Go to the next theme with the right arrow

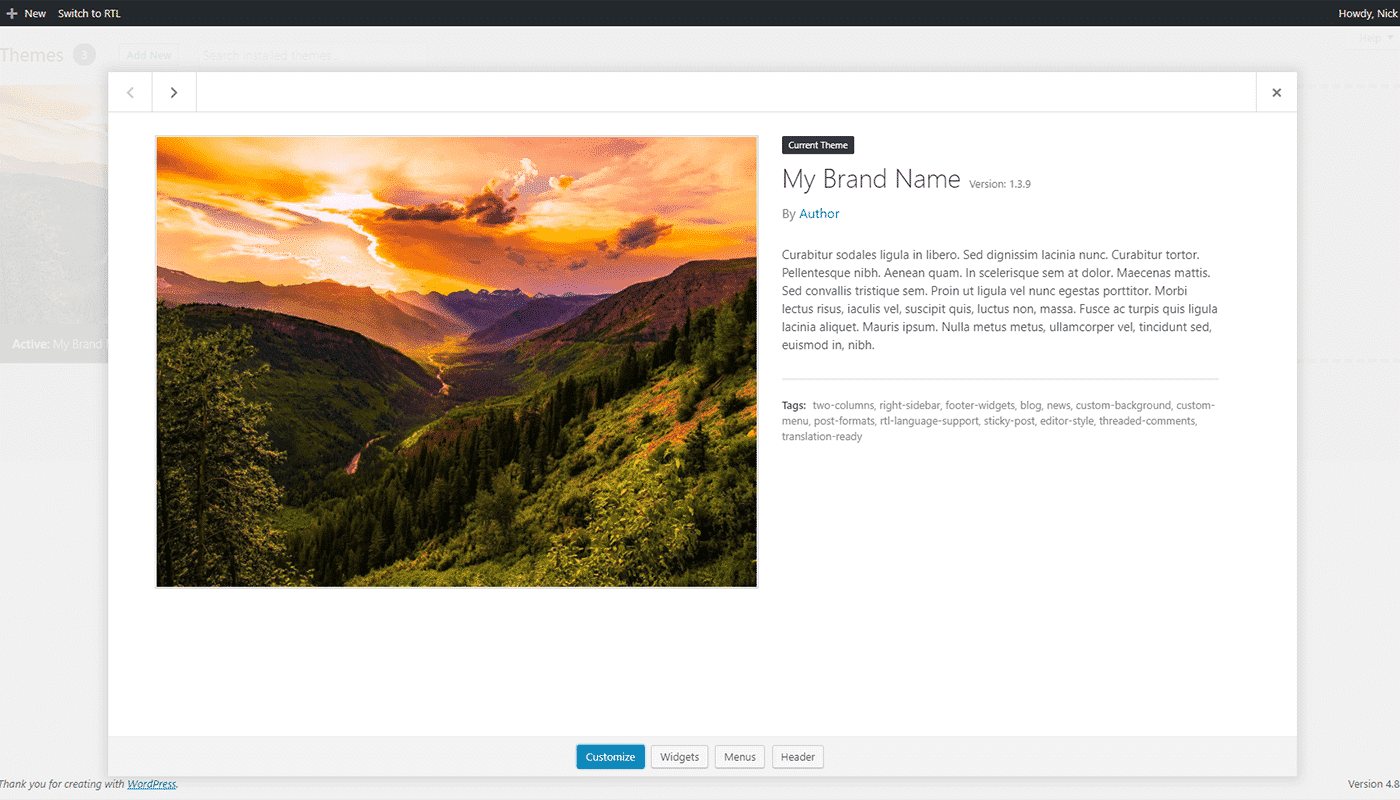coord(174,93)
